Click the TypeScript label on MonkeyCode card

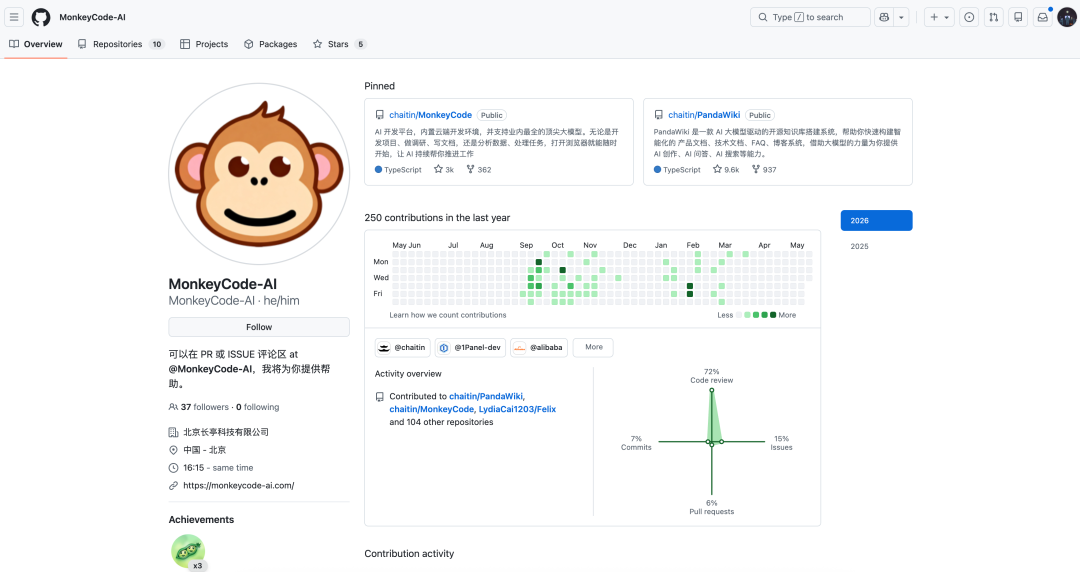tap(403, 170)
